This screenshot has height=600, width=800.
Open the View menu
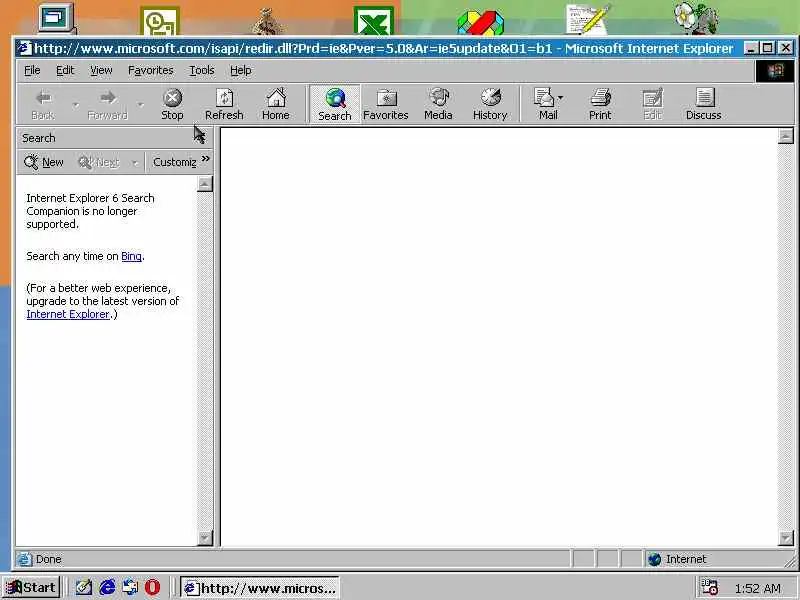(x=101, y=70)
